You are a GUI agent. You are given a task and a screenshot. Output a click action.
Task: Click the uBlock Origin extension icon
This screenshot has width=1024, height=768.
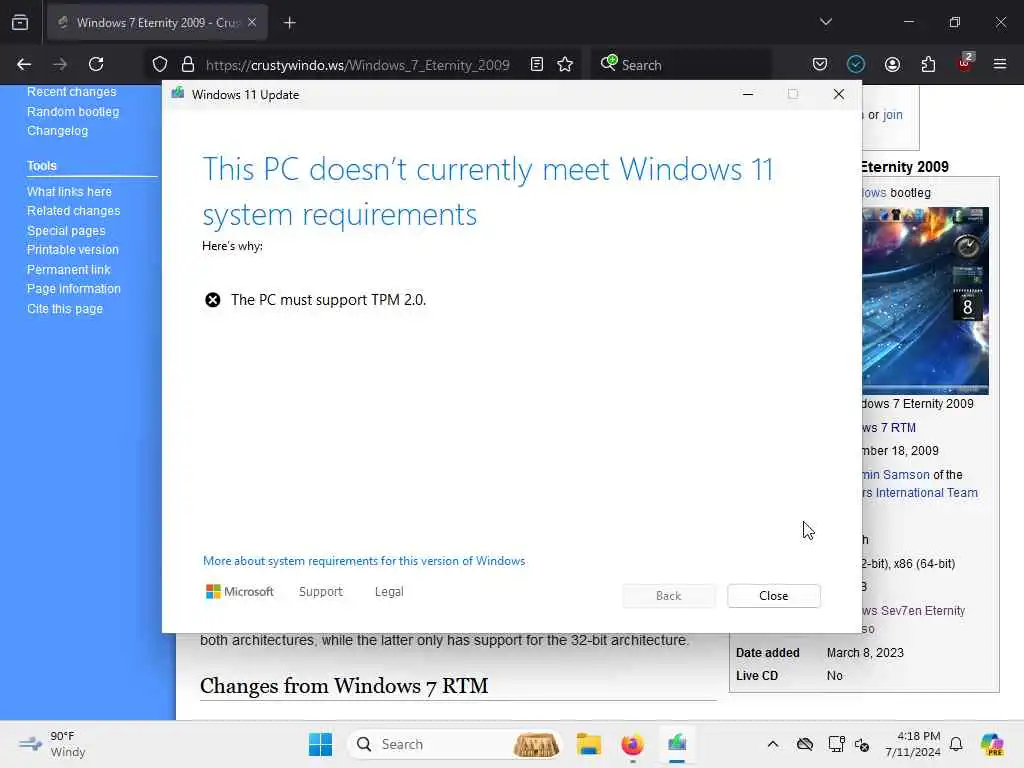coord(965,63)
